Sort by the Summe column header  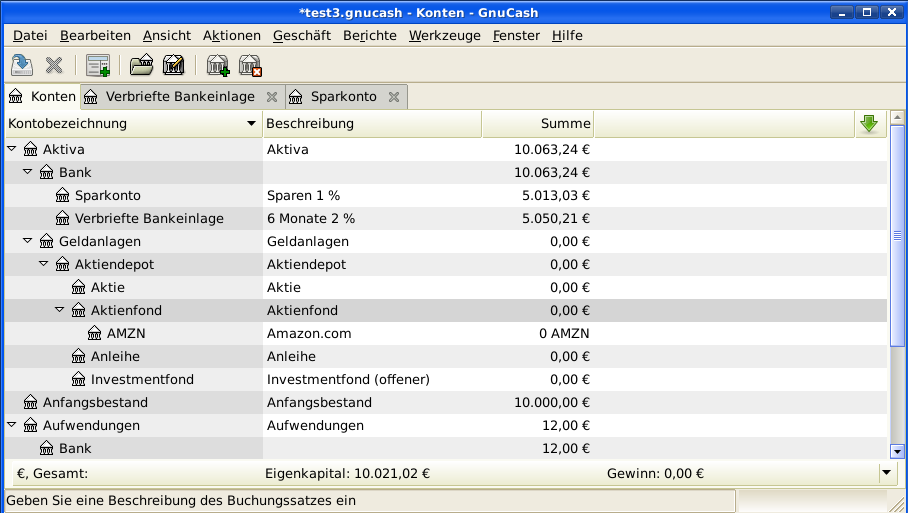[537, 124]
